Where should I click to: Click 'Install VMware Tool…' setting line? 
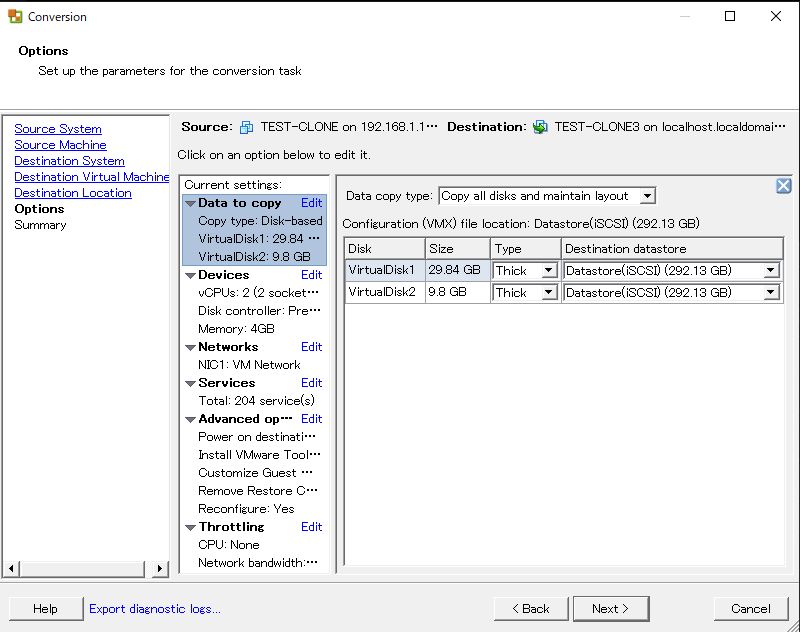(x=259, y=454)
